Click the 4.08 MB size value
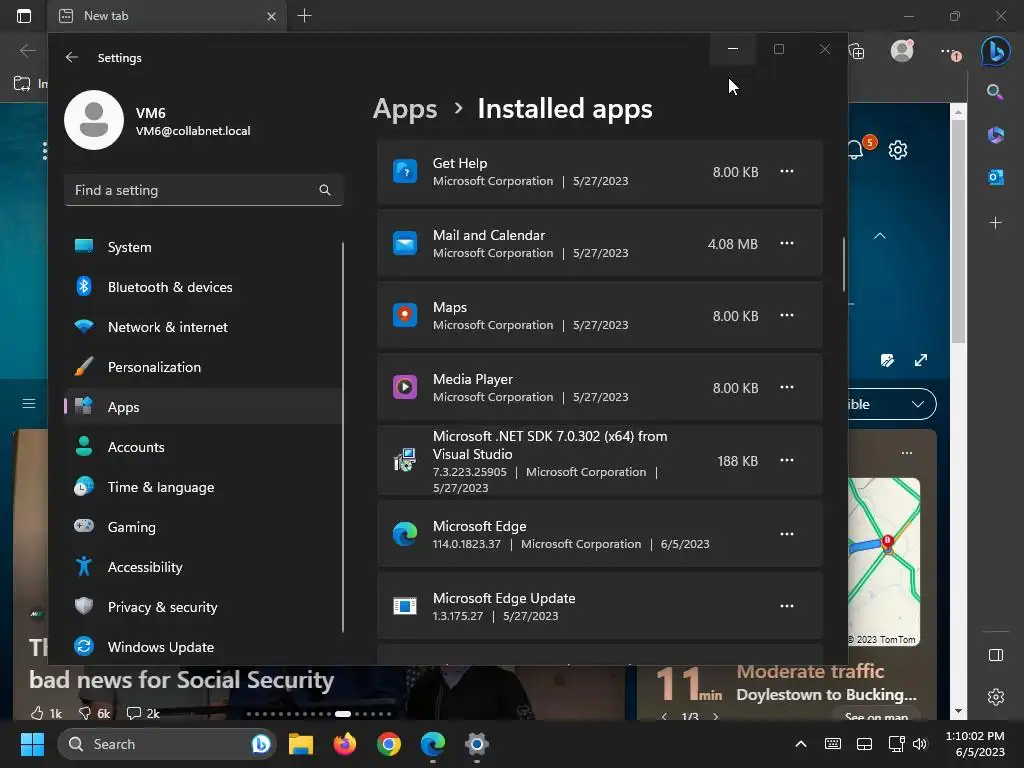This screenshot has width=1024, height=768. click(733, 244)
